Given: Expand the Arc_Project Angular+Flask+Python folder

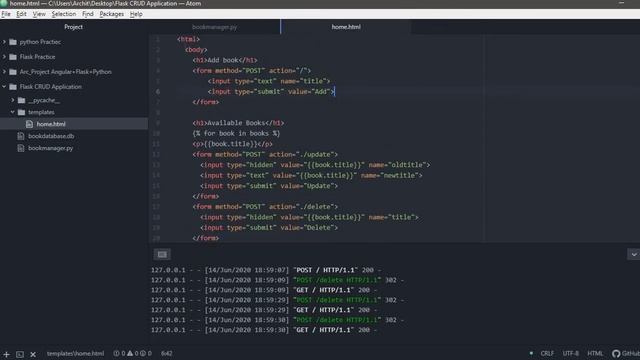Looking at the screenshot, I should point(4,72).
